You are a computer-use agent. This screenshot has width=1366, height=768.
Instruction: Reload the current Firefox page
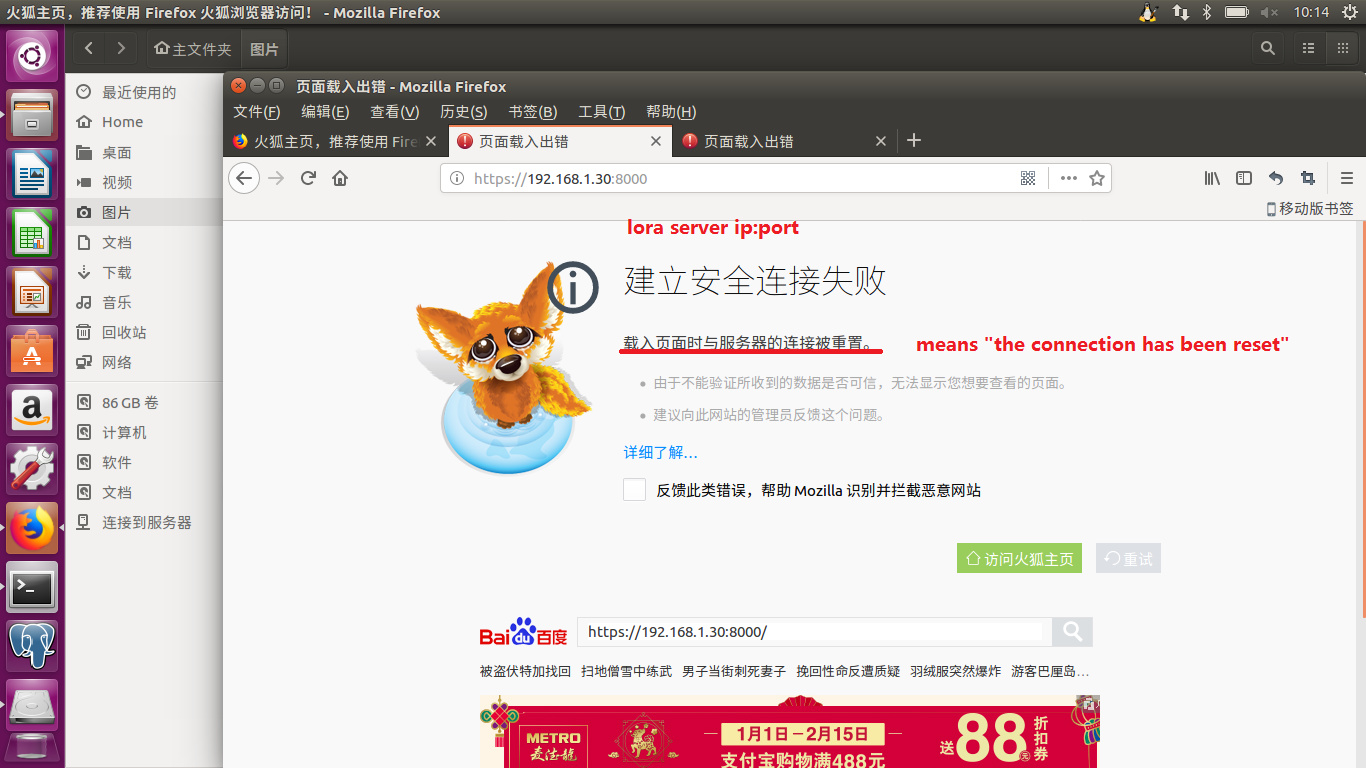[308, 178]
